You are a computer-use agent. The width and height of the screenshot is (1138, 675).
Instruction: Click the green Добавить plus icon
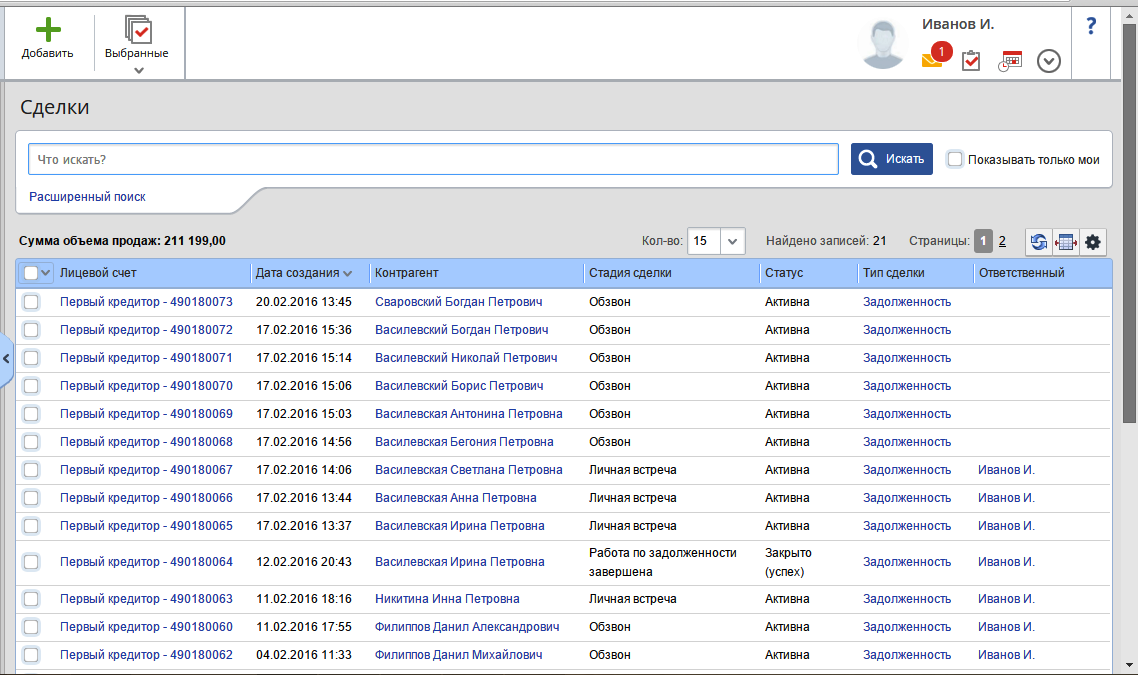point(47,30)
